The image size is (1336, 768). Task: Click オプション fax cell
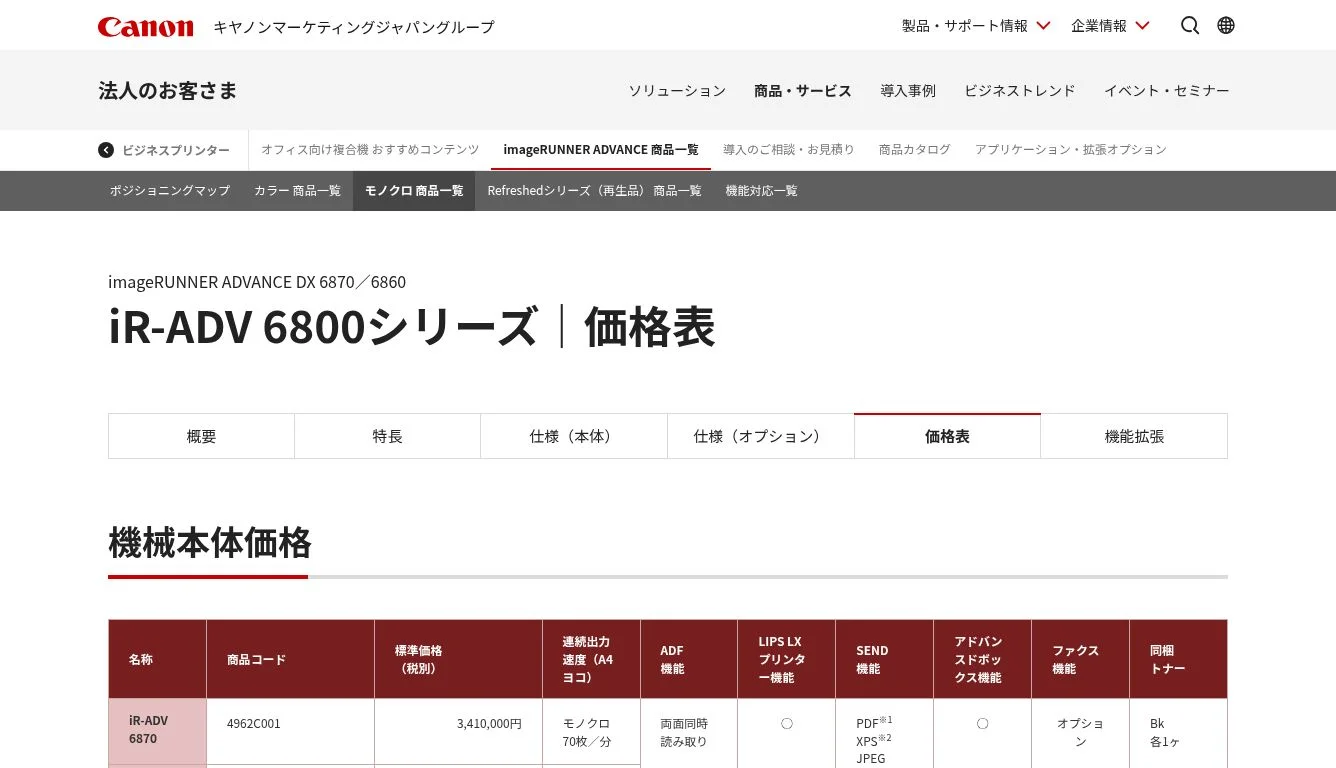coord(1081,732)
